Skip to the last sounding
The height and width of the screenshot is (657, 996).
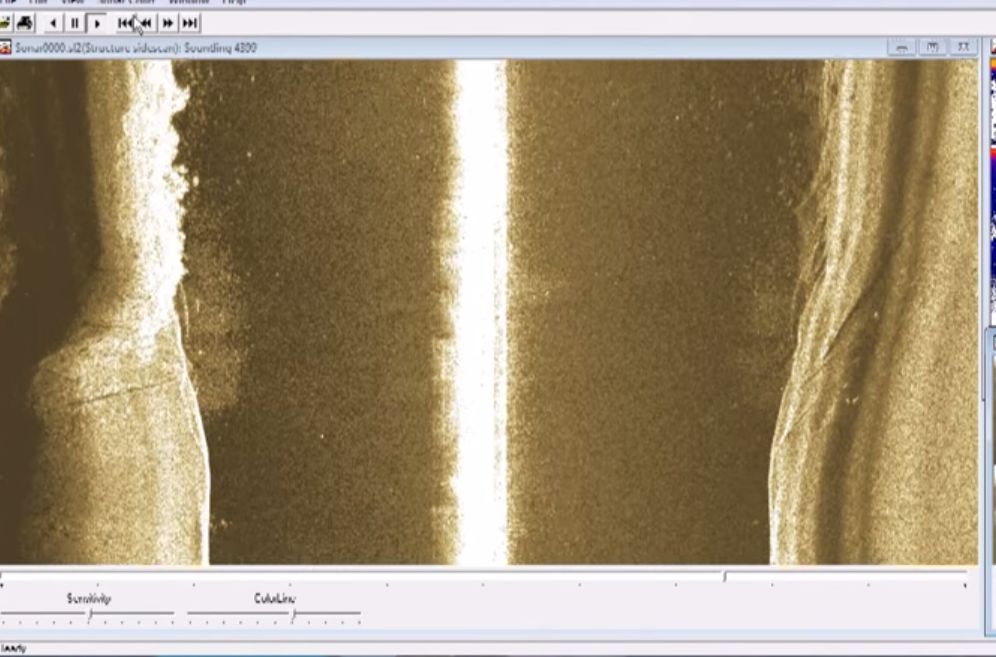[x=190, y=23]
